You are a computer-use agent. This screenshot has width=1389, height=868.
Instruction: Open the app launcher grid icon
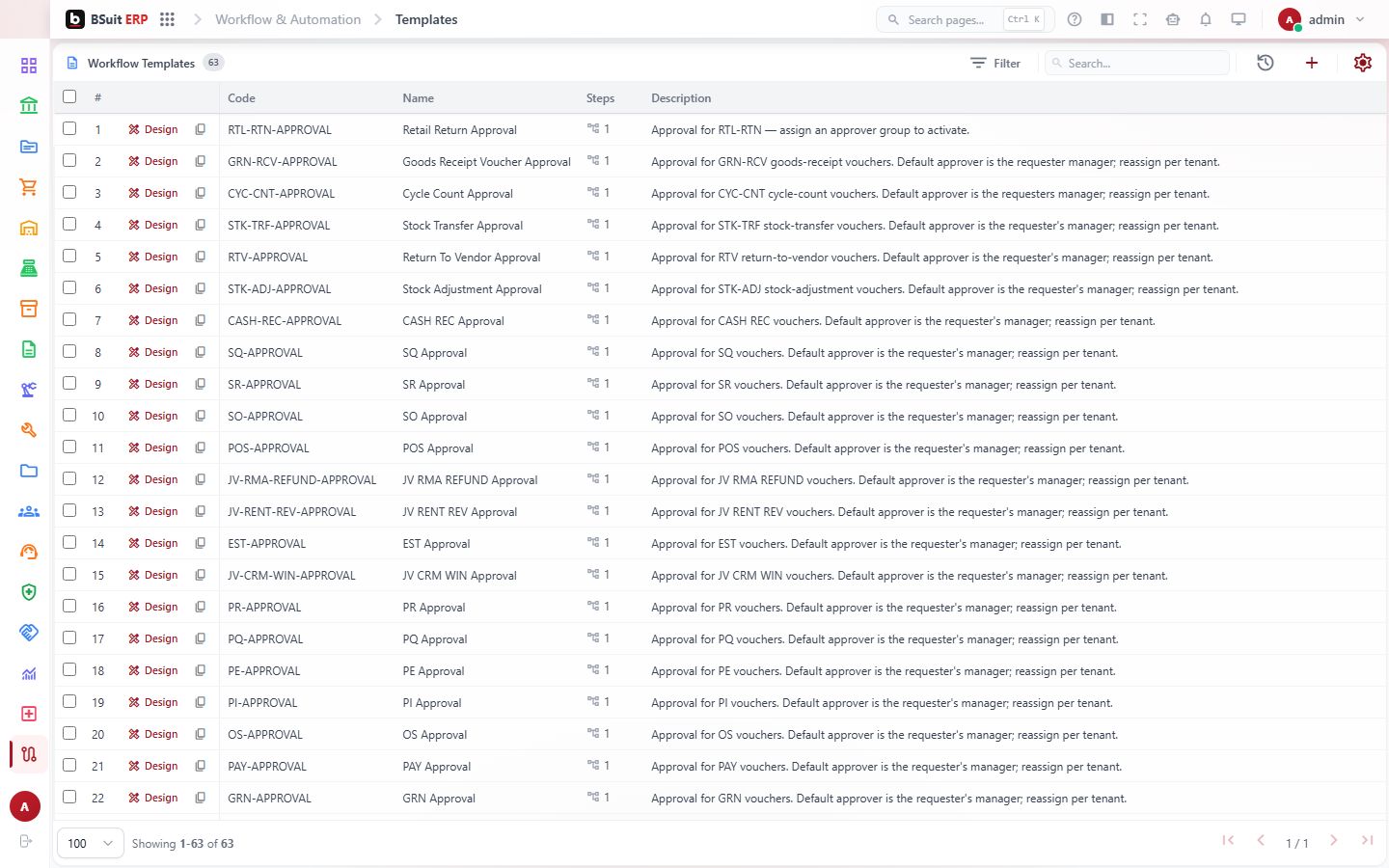(167, 19)
